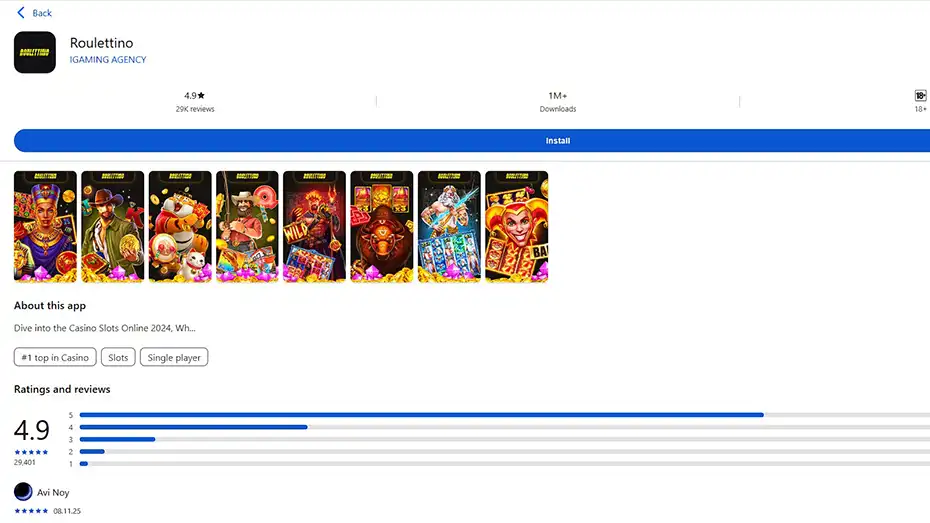Select the Slots tag chip
The height and width of the screenshot is (523, 930).
pyautogui.click(x=118, y=357)
